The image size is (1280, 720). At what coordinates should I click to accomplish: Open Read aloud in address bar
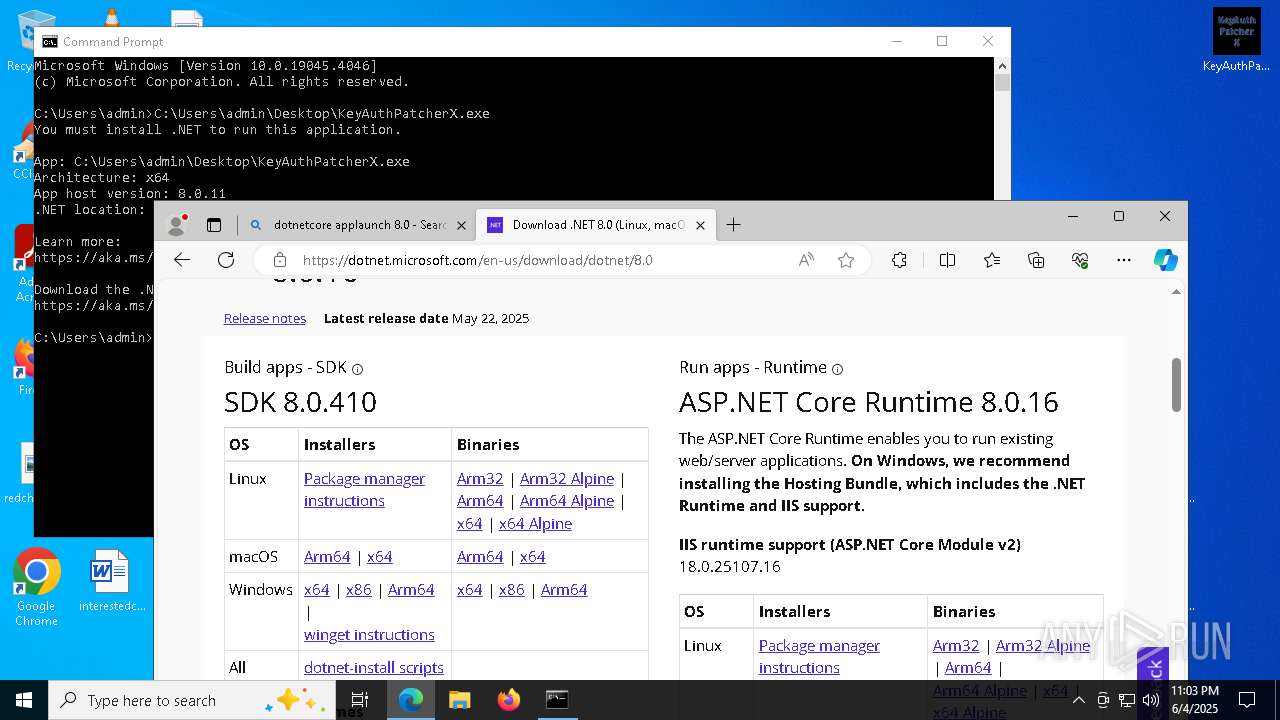pos(806,260)
